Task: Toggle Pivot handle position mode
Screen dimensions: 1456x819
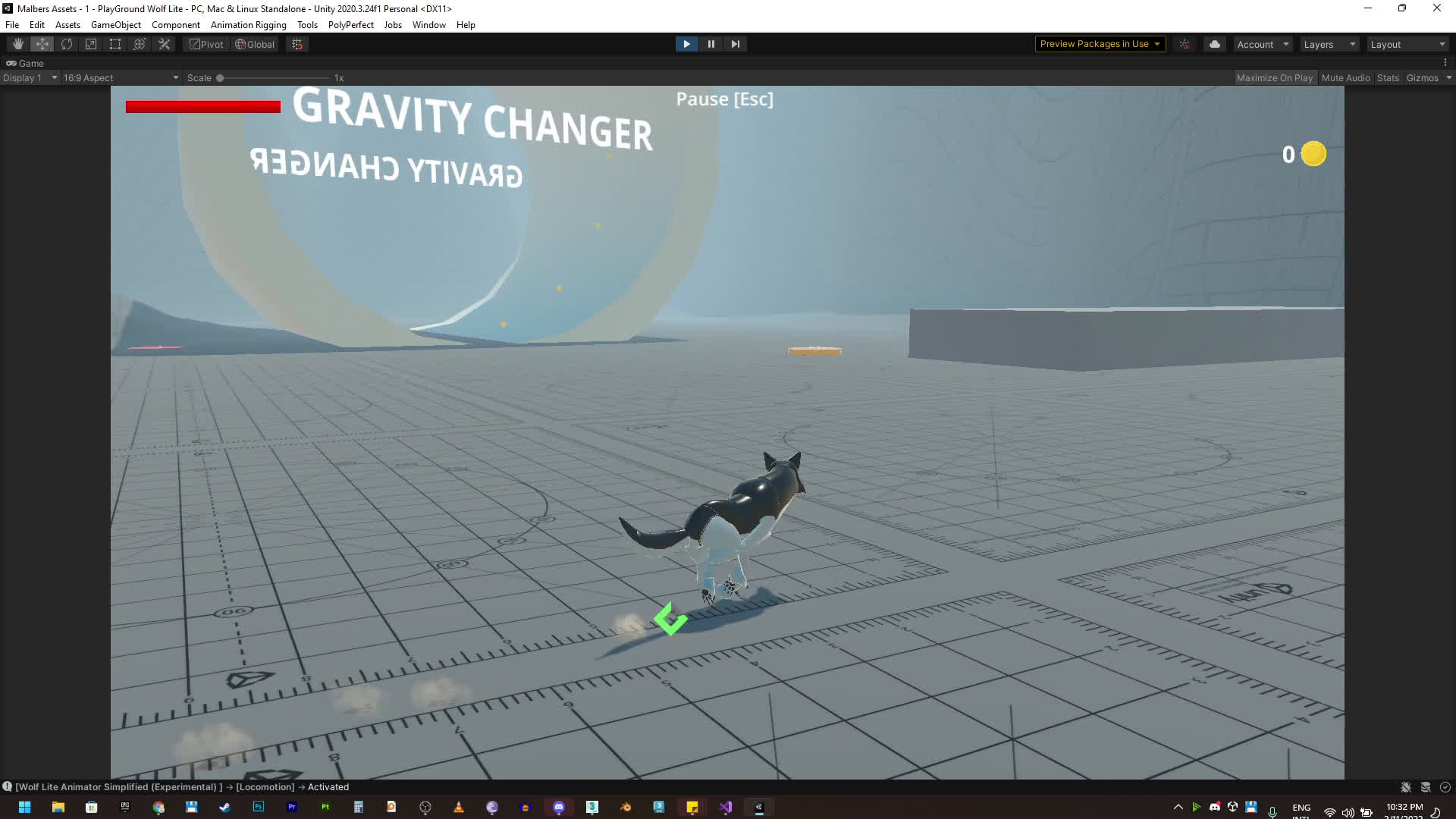Action: (x=206, y=44)
